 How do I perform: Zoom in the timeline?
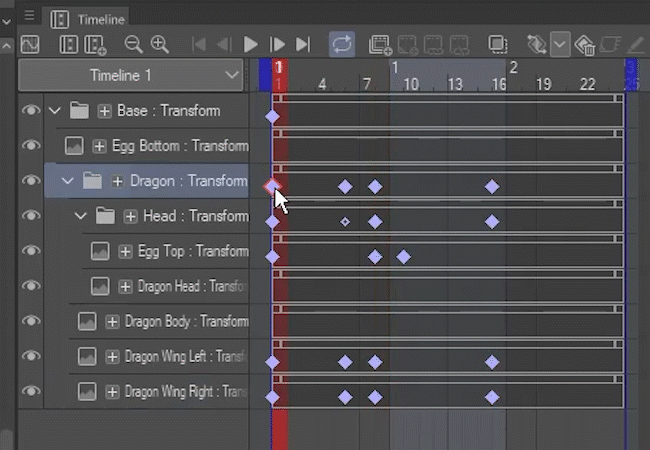(x=160, y=44)
